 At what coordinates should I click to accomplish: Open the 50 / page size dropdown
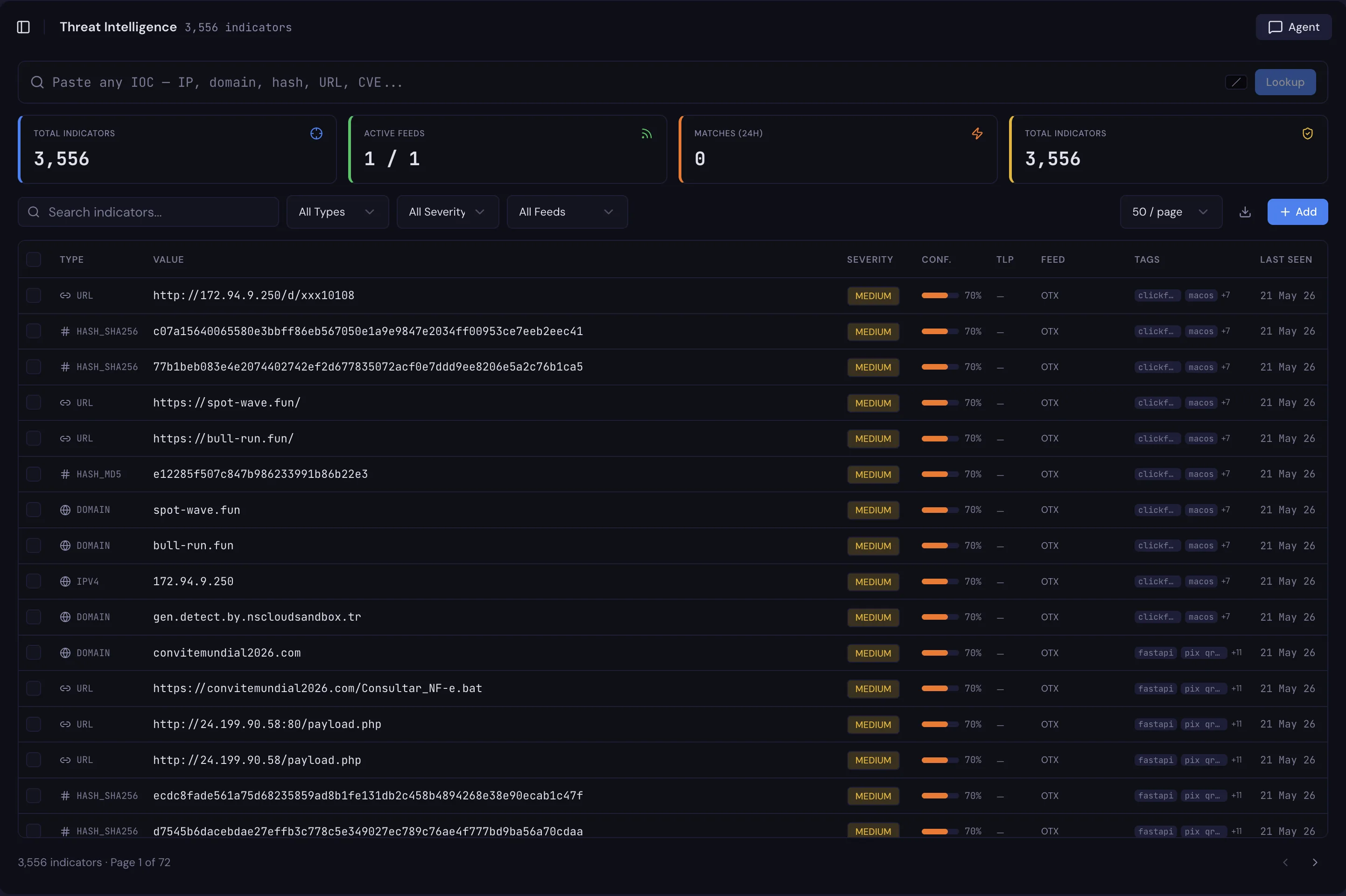pos(1171,212)
